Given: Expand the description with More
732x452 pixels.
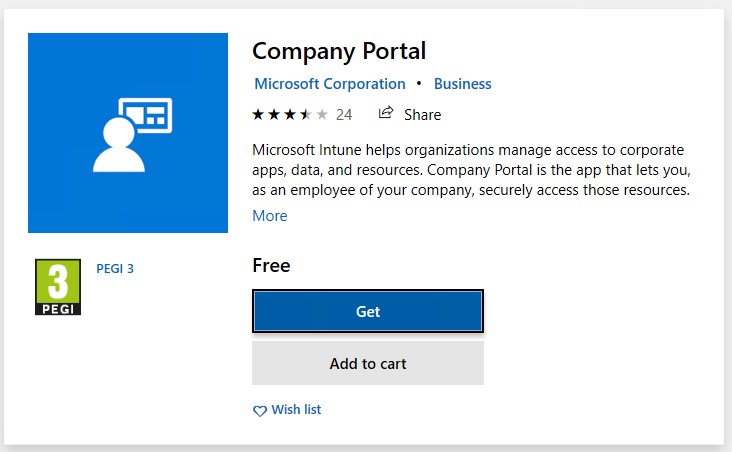Looking at the screenshot, I should tap(270, 216).
